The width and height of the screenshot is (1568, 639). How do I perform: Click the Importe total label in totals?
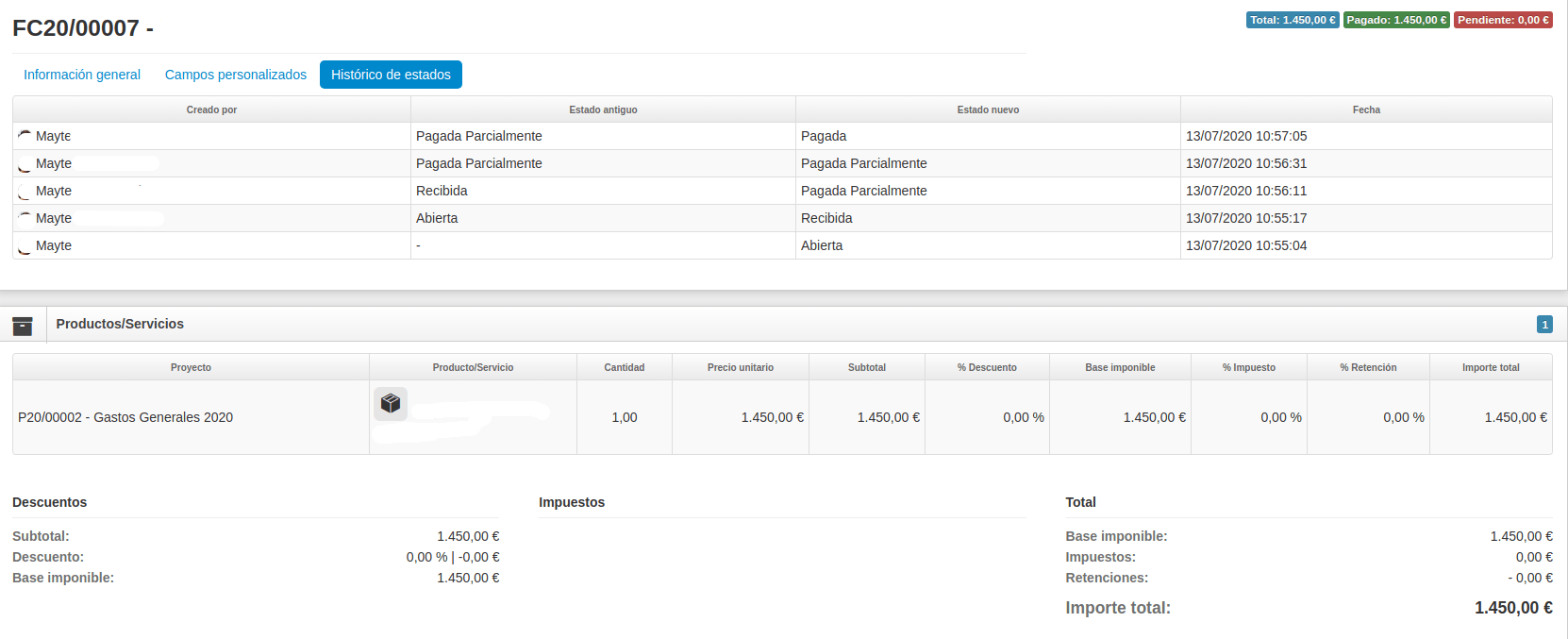point(1118,608)
